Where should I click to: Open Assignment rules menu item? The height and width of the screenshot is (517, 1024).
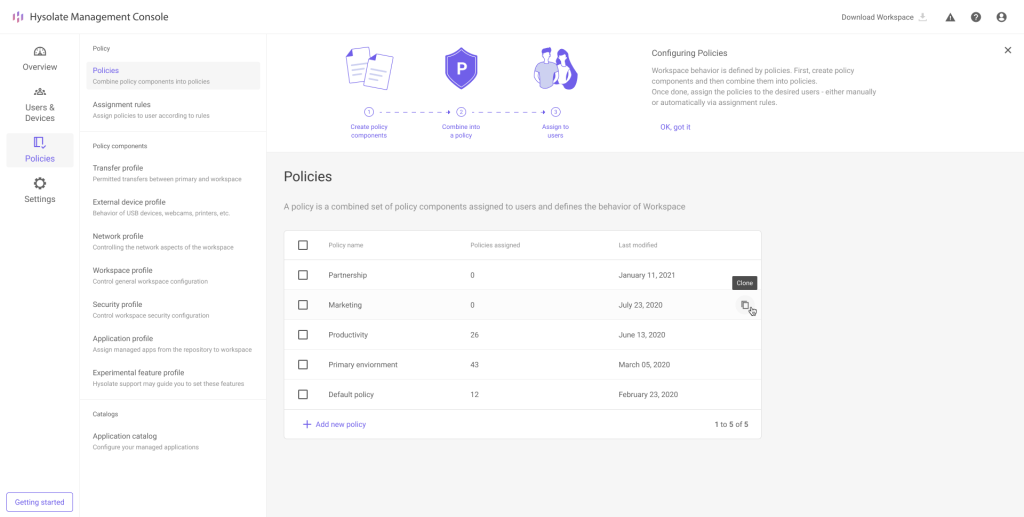(x=122, y=104)
